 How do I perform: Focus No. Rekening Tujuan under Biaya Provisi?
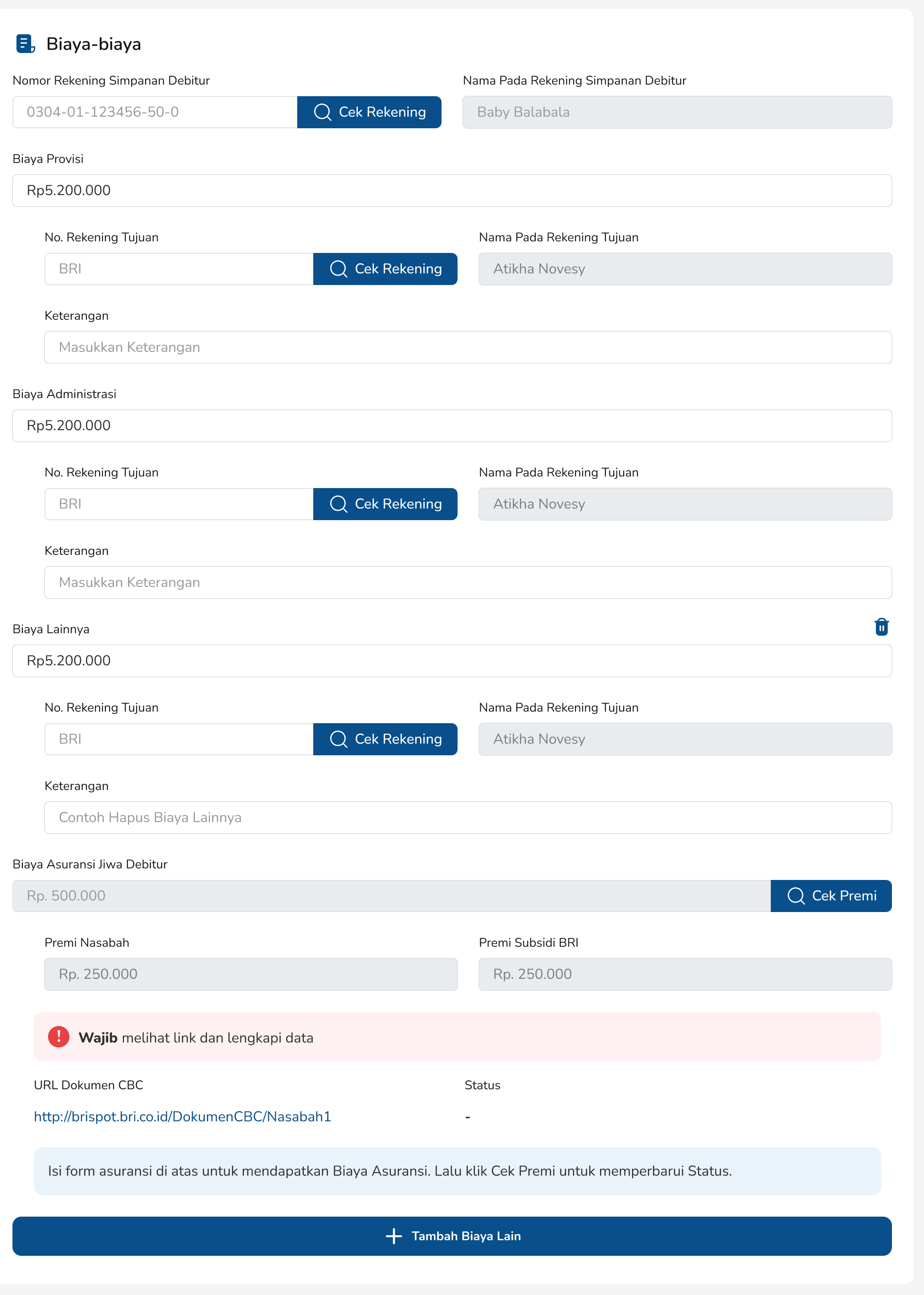(x=178, y=269)
